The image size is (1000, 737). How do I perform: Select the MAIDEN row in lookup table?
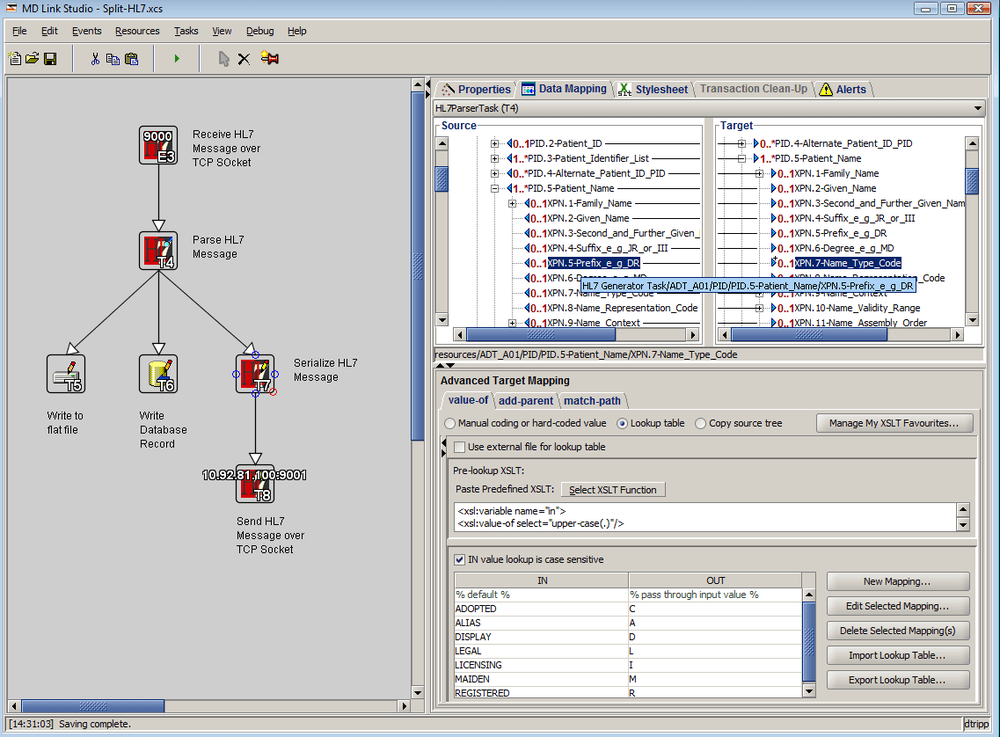point(628,679)
